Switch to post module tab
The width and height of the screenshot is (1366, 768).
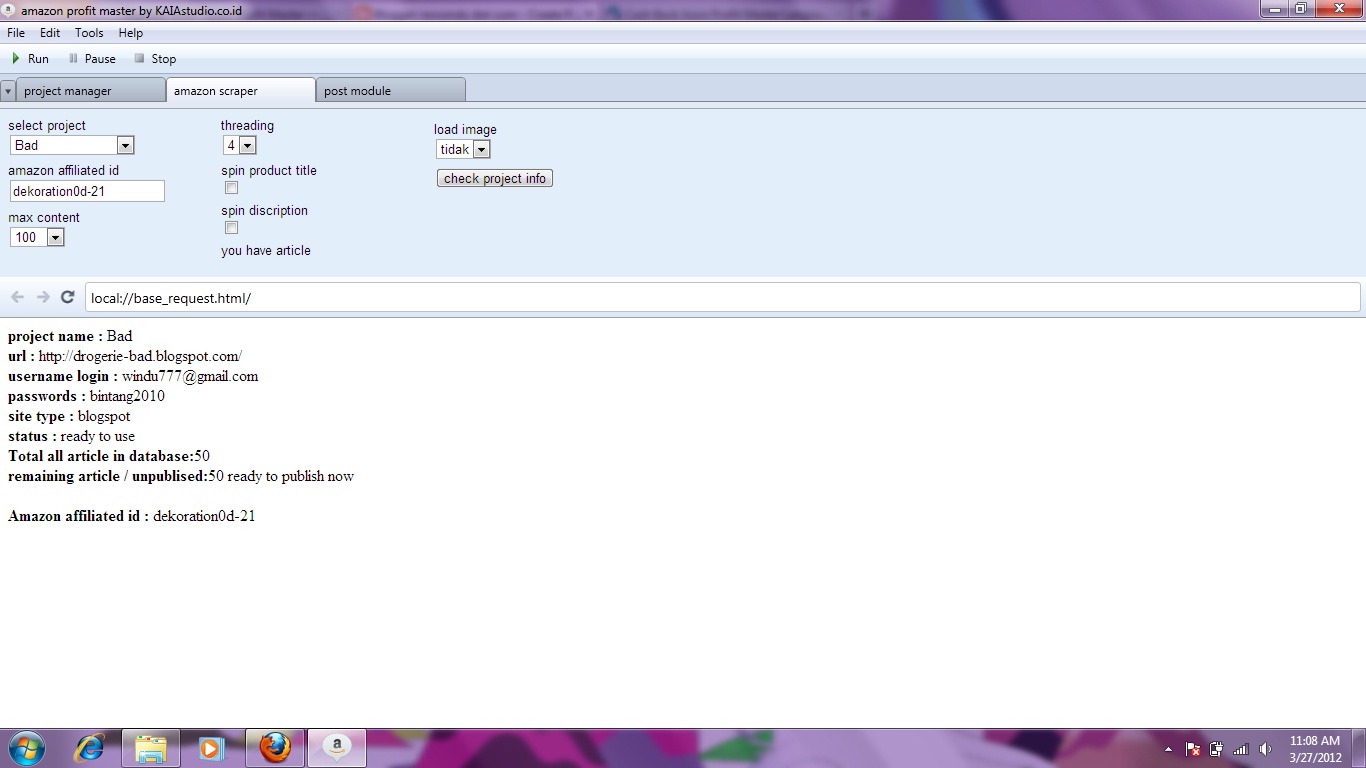tap(390, 90)
